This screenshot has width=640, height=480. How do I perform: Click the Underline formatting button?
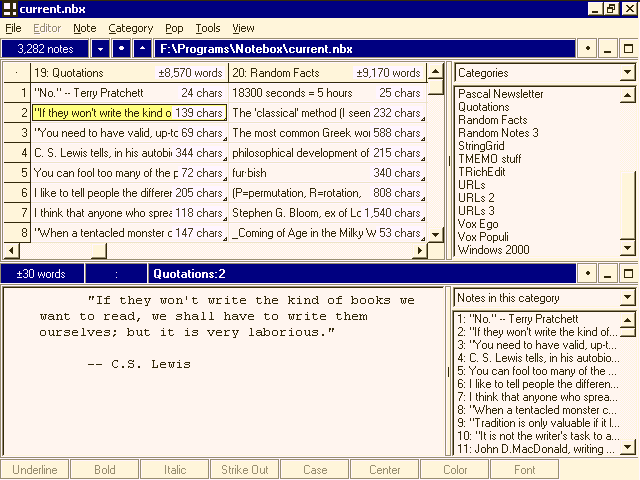[35, 470]
